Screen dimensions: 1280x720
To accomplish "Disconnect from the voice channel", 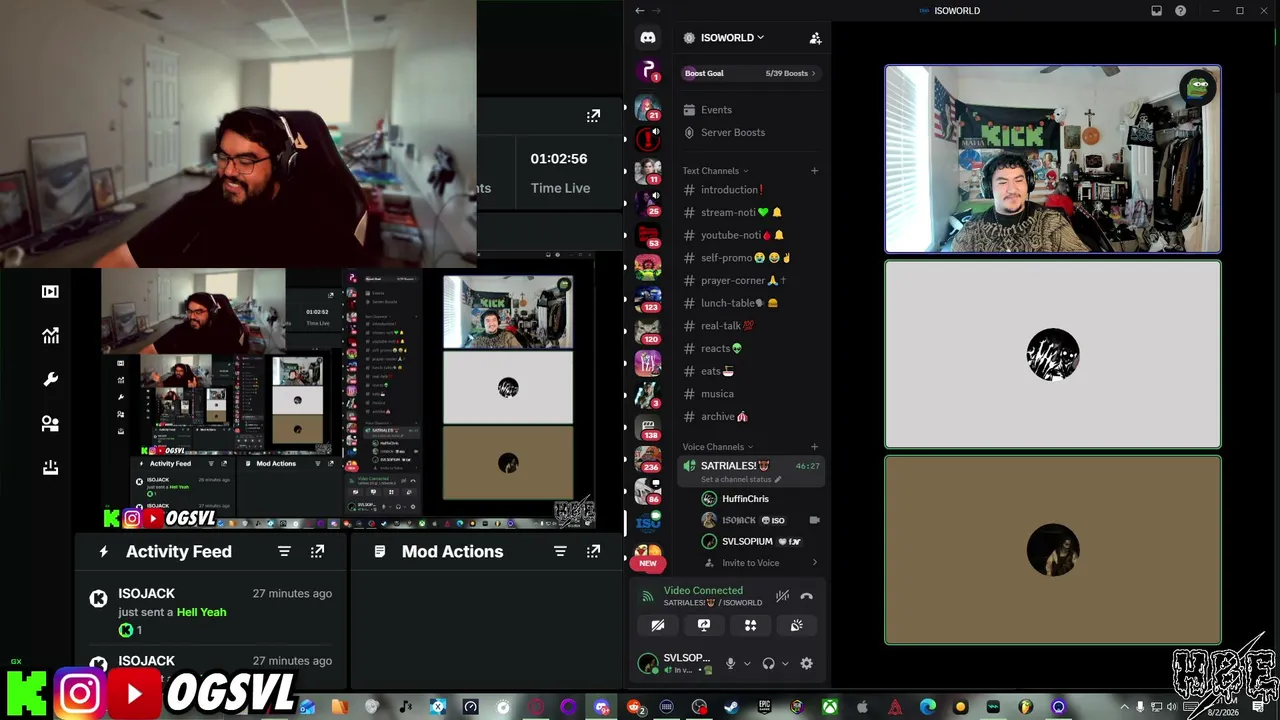I will 806,597.
